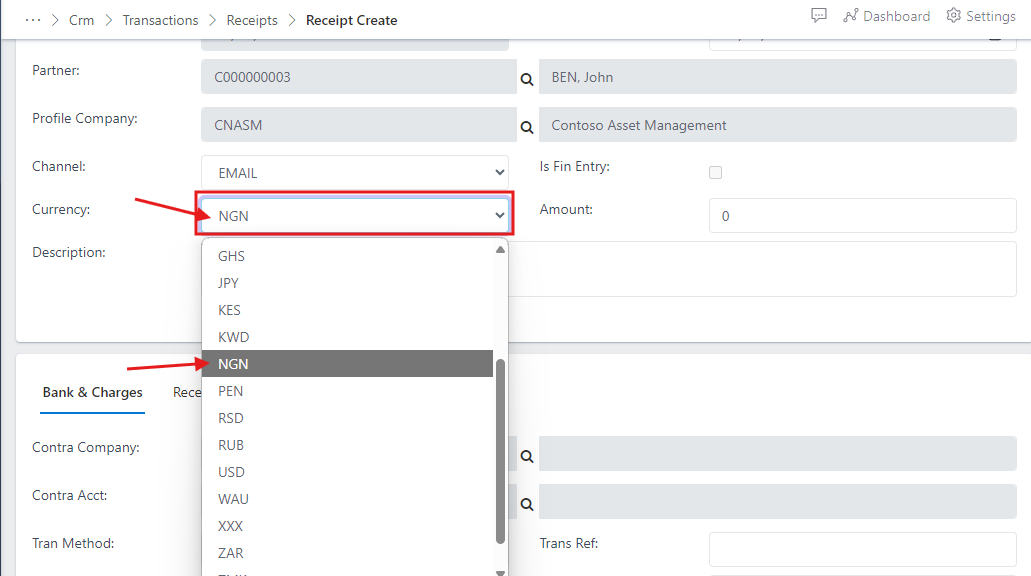
Task: Enable the Is Fin Entry checkbox
Action: (x=715, y=172)
